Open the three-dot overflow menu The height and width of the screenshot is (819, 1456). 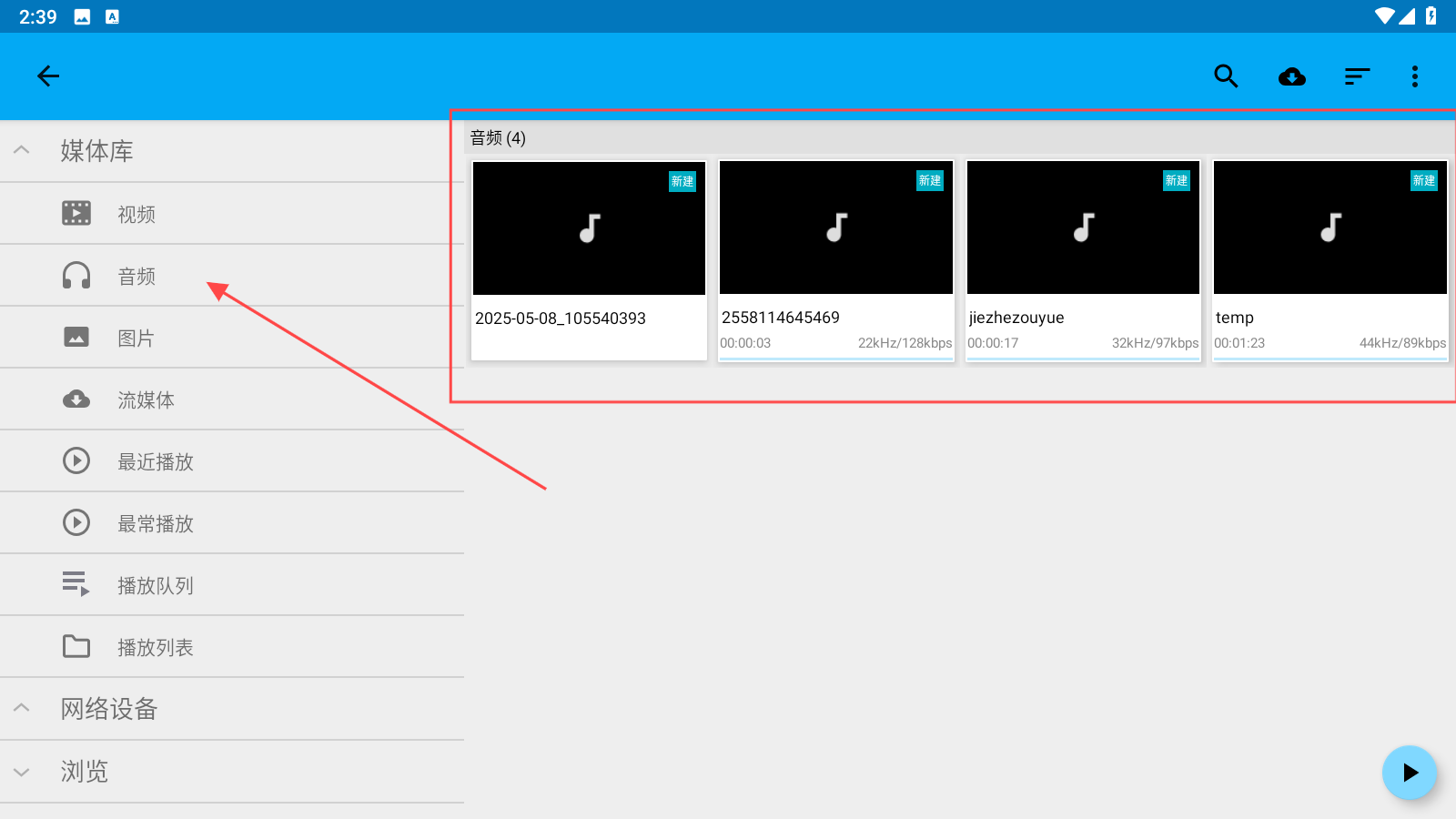coord(1415,76)
